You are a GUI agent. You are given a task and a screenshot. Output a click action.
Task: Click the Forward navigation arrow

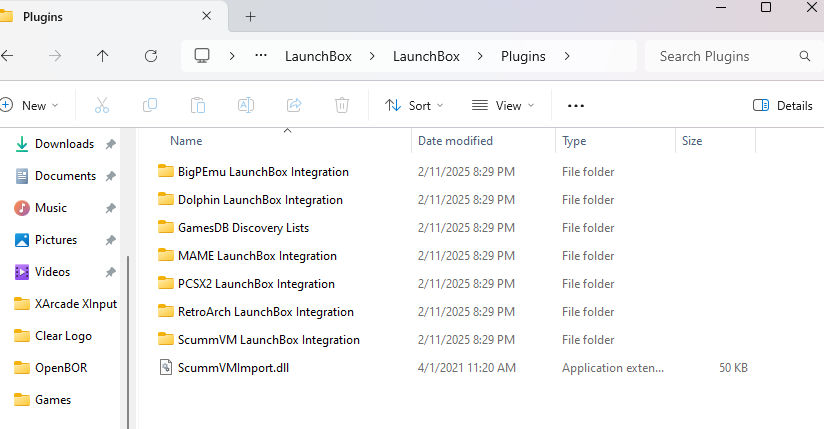pos(55,56)
